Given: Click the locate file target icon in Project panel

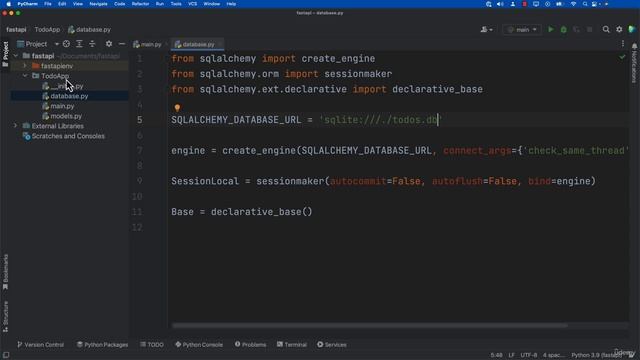Looking at the screenshot, I should point(66,44).
